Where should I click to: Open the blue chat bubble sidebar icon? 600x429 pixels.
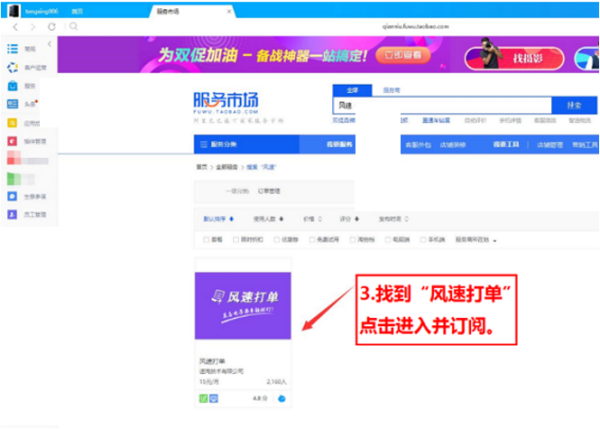(12, 196)
